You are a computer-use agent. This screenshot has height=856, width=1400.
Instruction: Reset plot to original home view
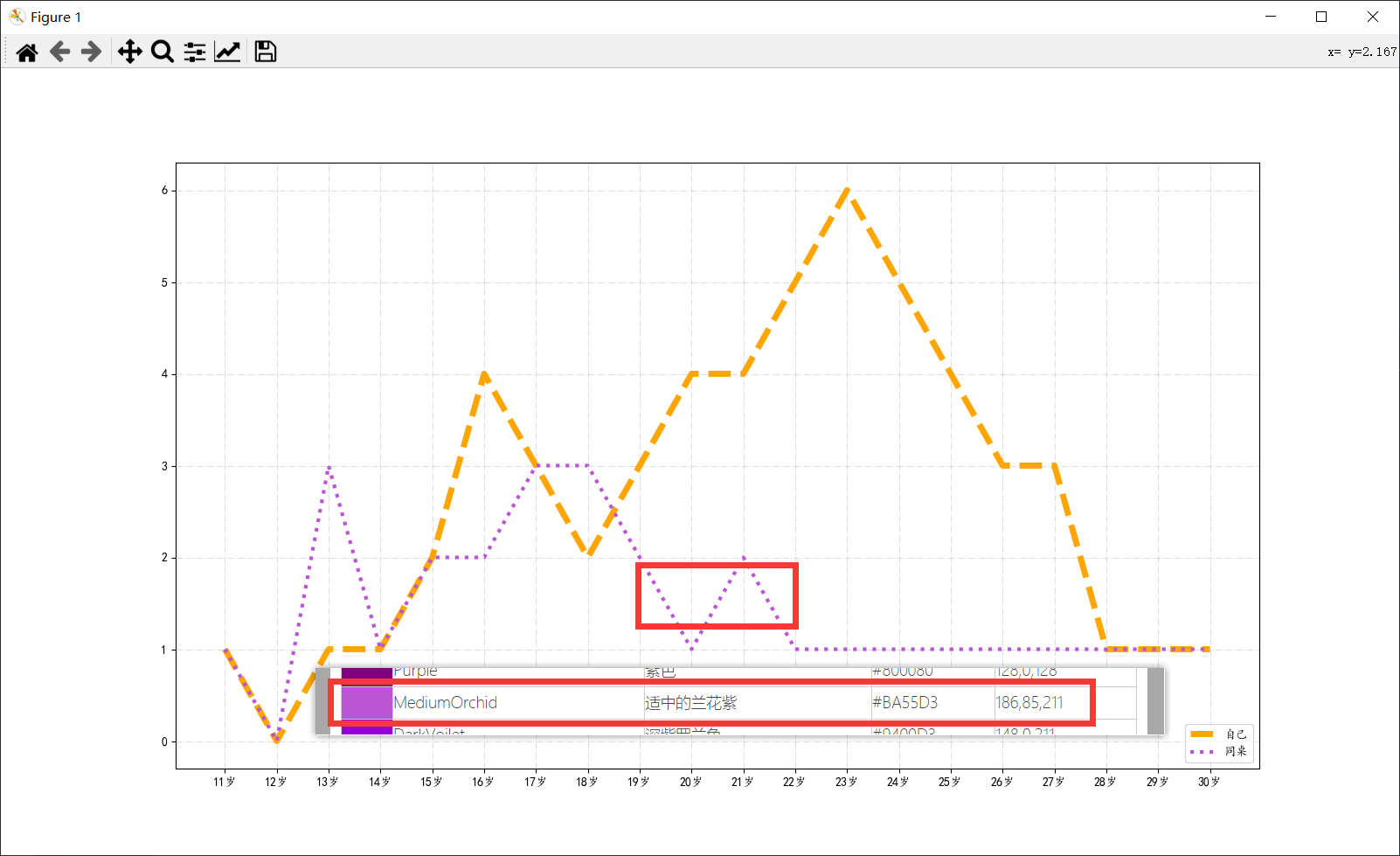pyautogui.click(x=27, y=52)
